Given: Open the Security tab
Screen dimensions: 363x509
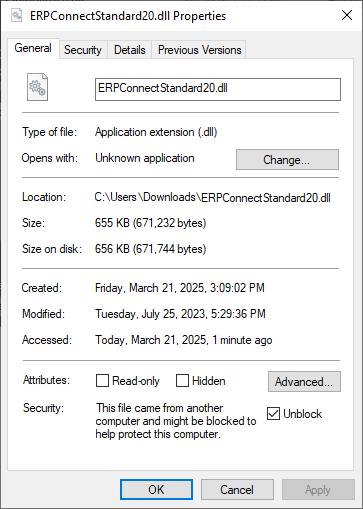Looking at the screenshot, I should coord(83,50).
